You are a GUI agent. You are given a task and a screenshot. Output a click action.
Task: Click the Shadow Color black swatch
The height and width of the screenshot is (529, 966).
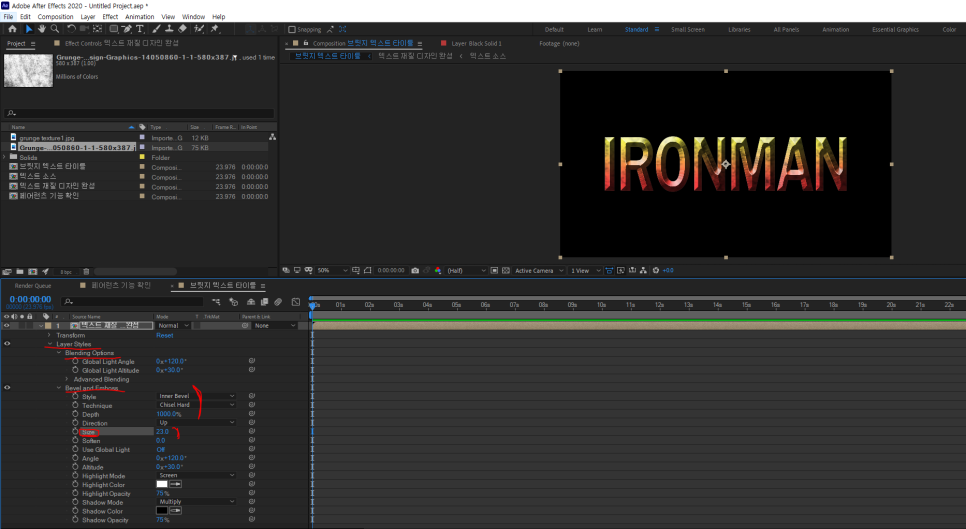(x=162, y=511)
